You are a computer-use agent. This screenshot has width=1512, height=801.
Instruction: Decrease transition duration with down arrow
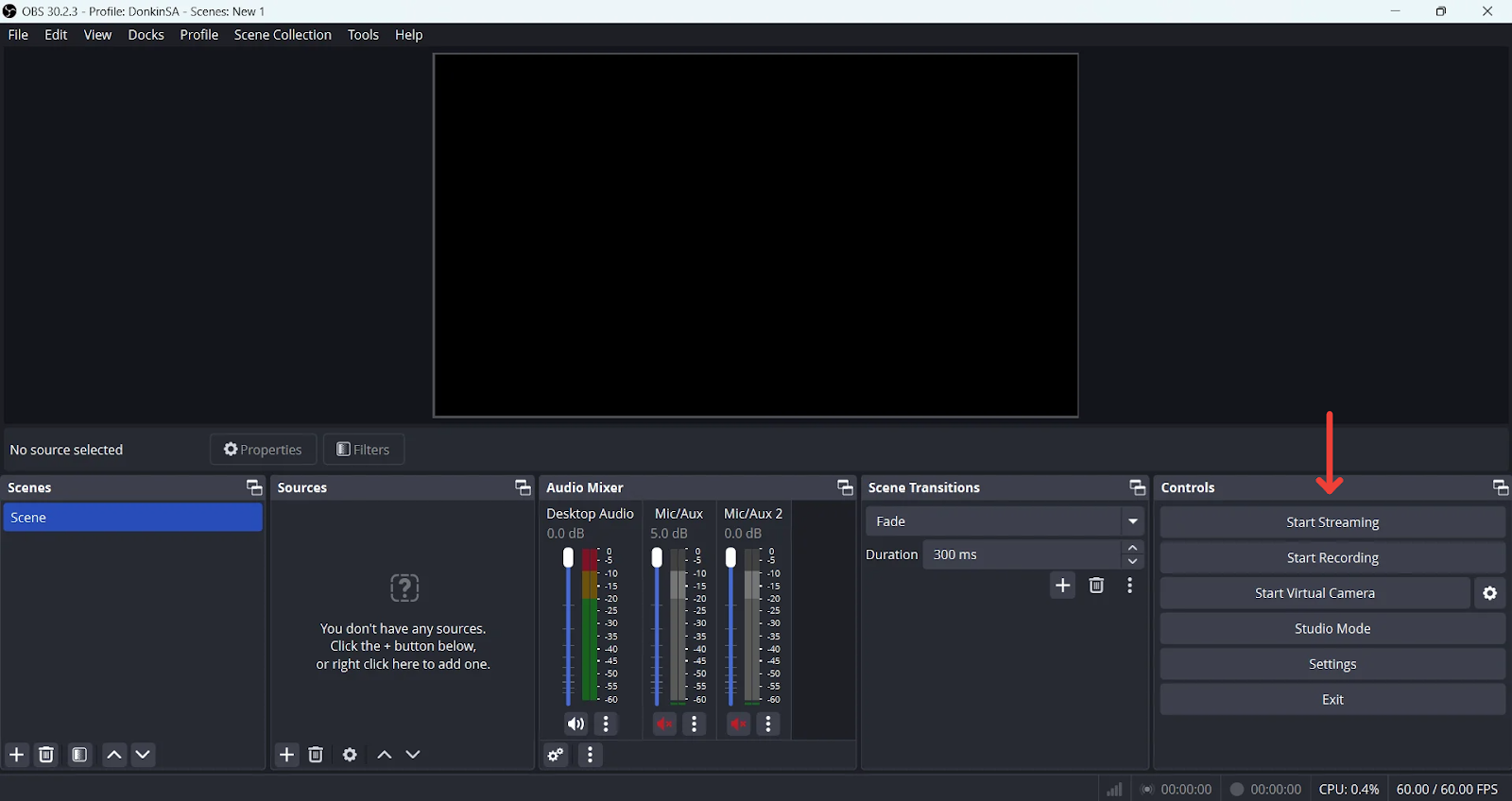click(x=1133, y=562)
